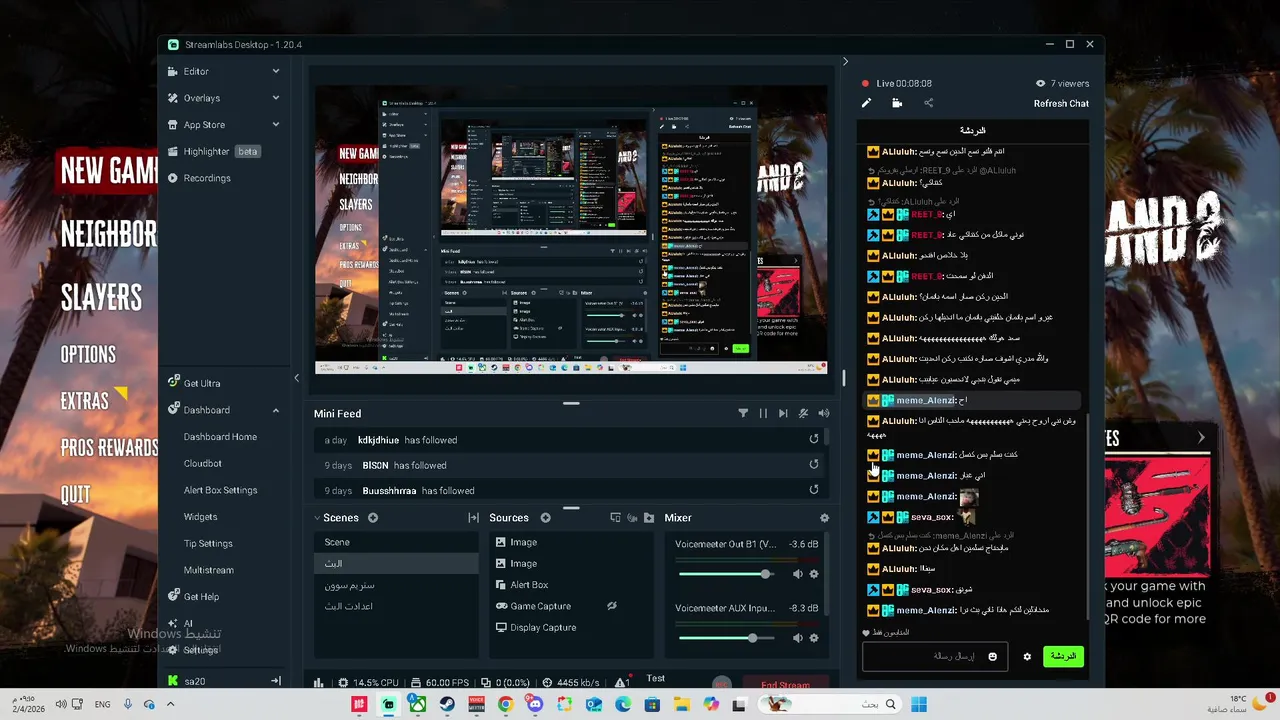
Task: Toggle the Mini Feed alert volume icon
Action: [x=824, y=413]
